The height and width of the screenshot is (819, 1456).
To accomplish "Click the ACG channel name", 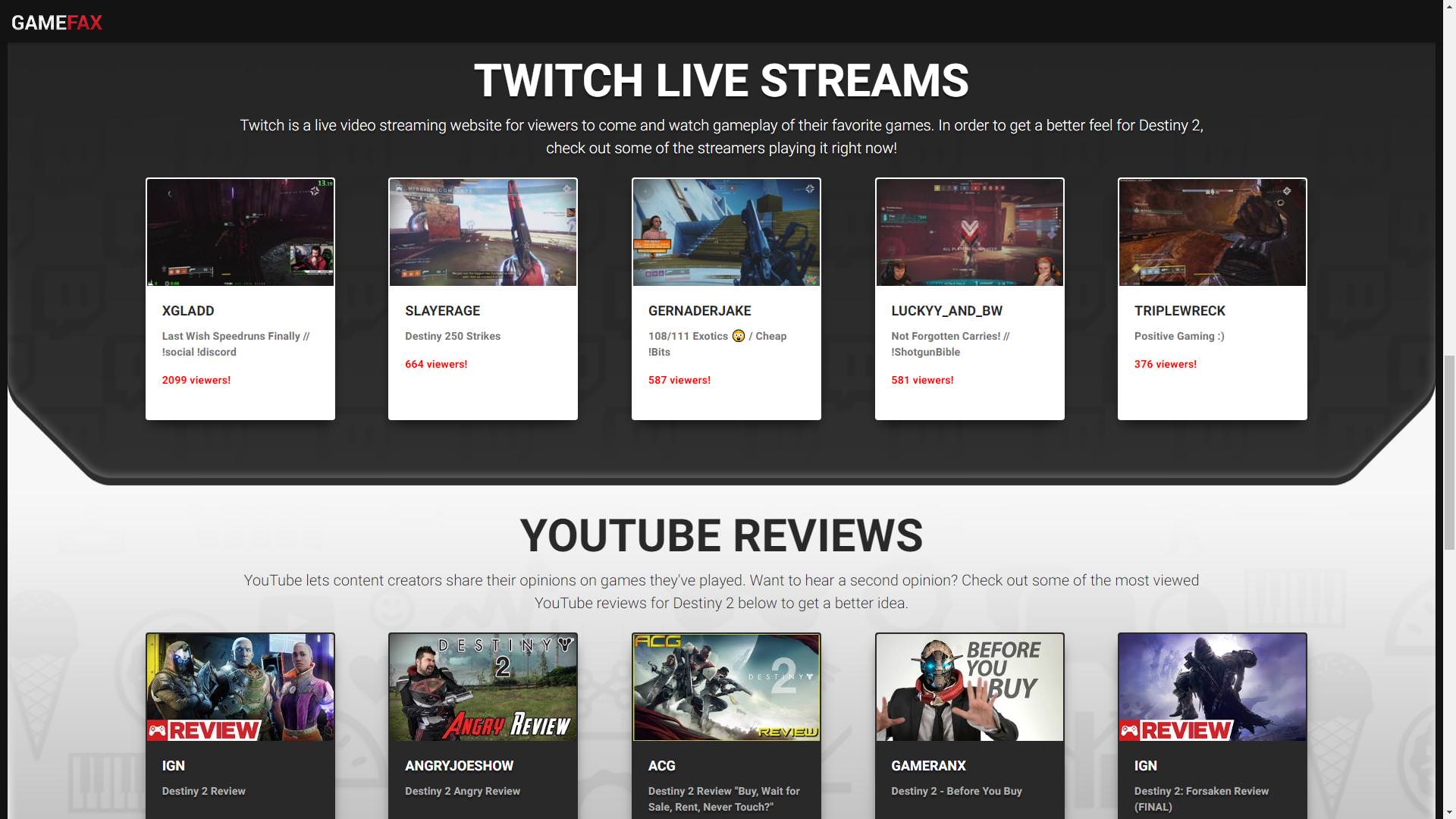I will pos(661,766).
